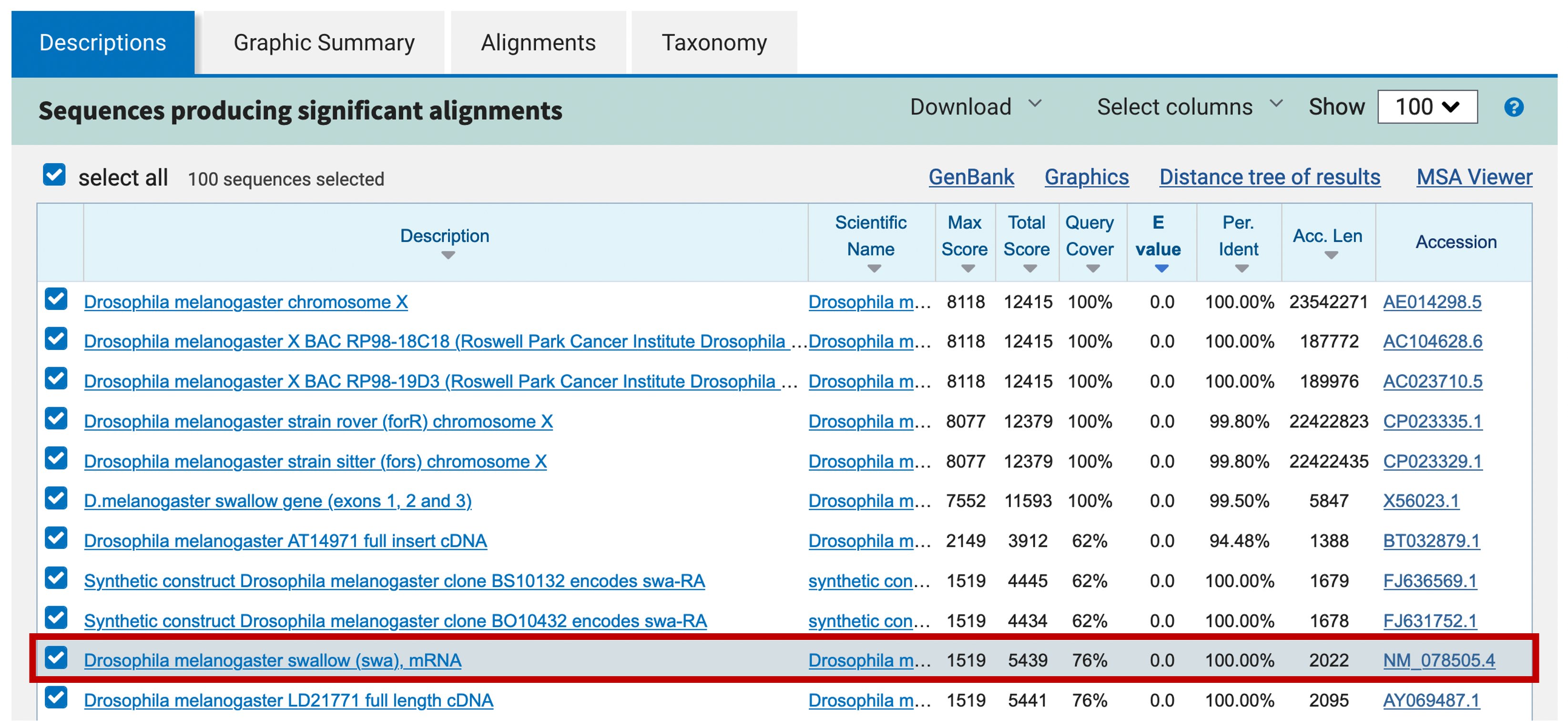
Task: Open accession CP023329.1
Action: 1433,462
